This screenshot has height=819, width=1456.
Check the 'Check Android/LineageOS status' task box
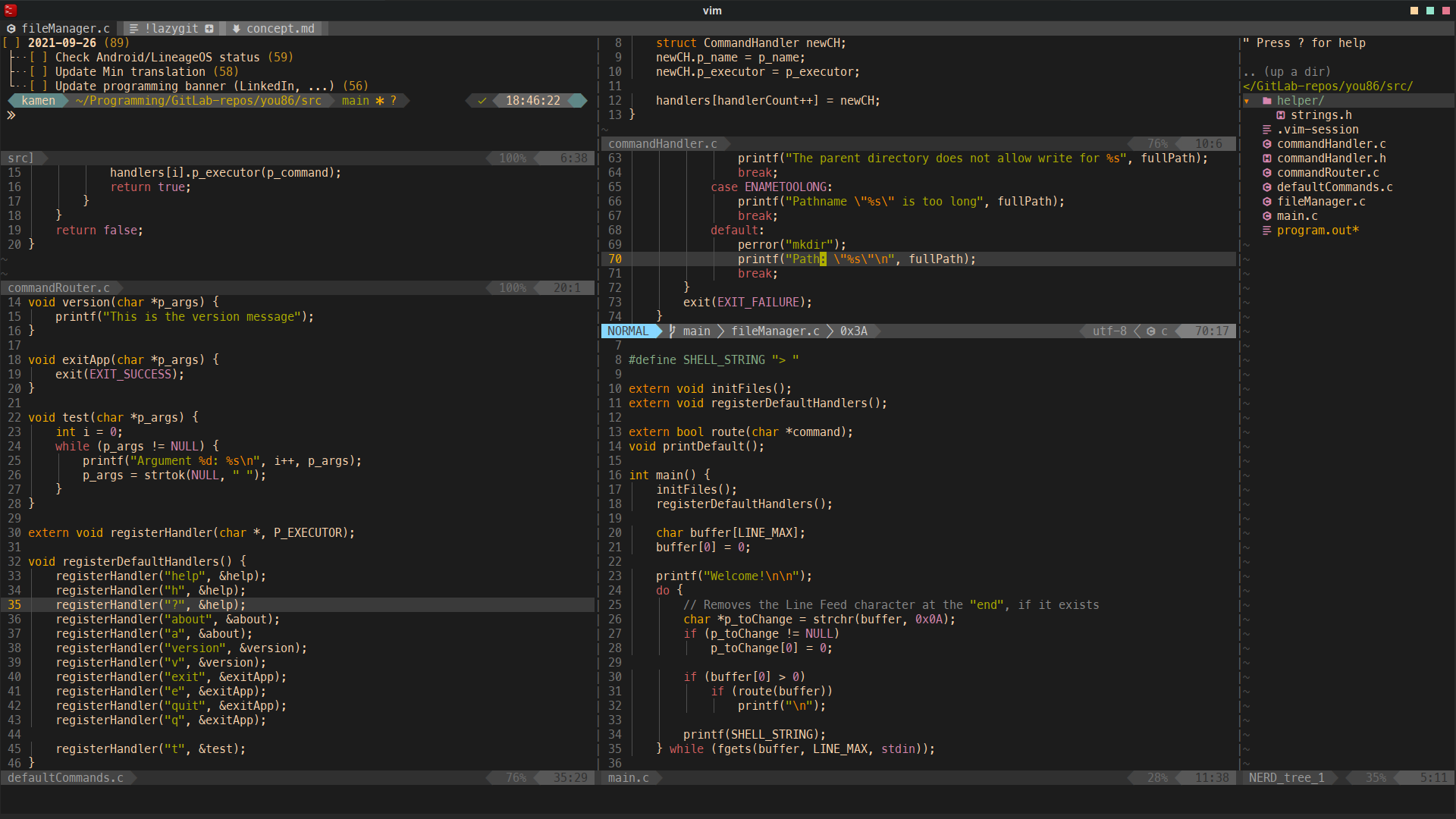38,58
